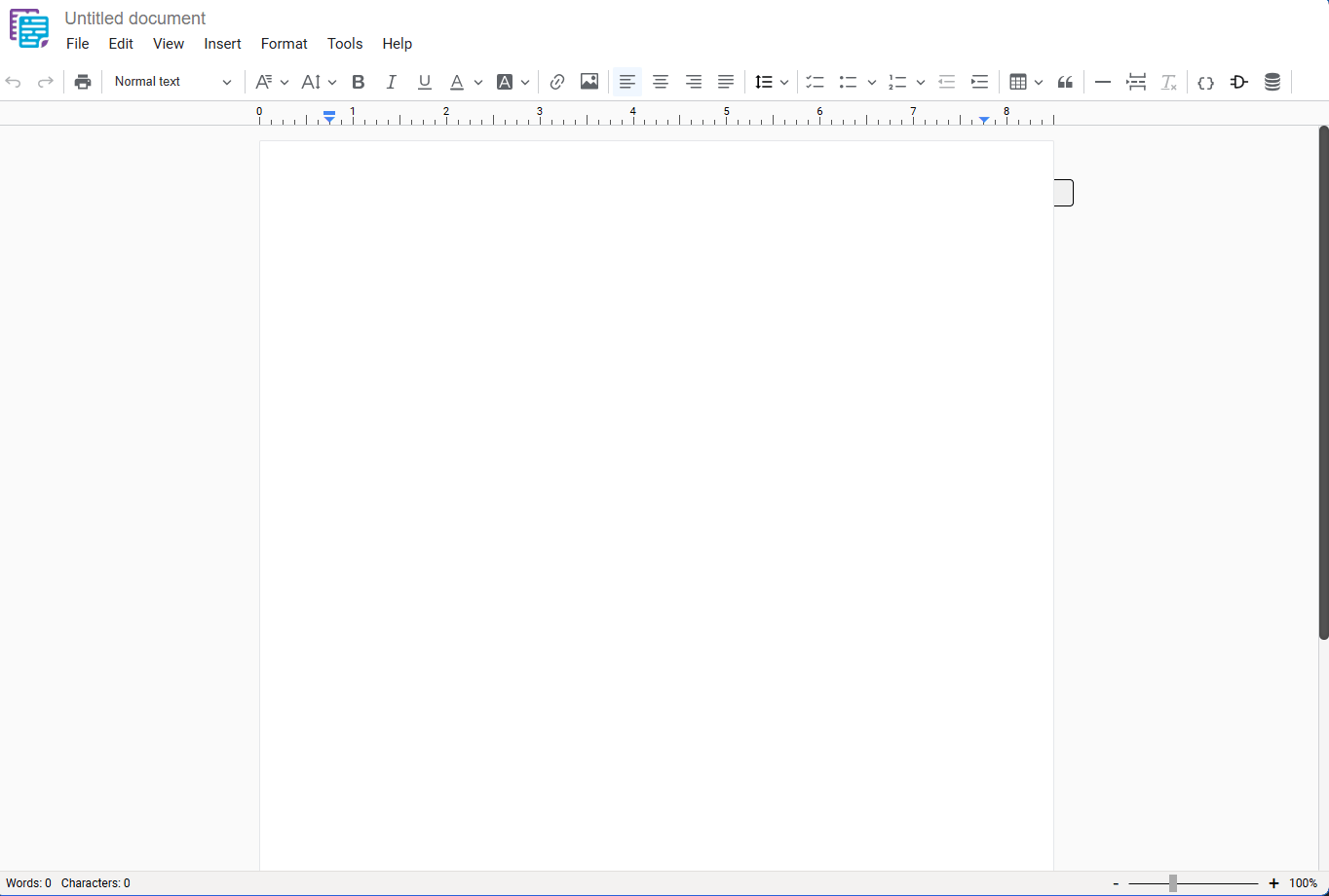
Task: Insert a block quote
Action: tap(1065, 82)
